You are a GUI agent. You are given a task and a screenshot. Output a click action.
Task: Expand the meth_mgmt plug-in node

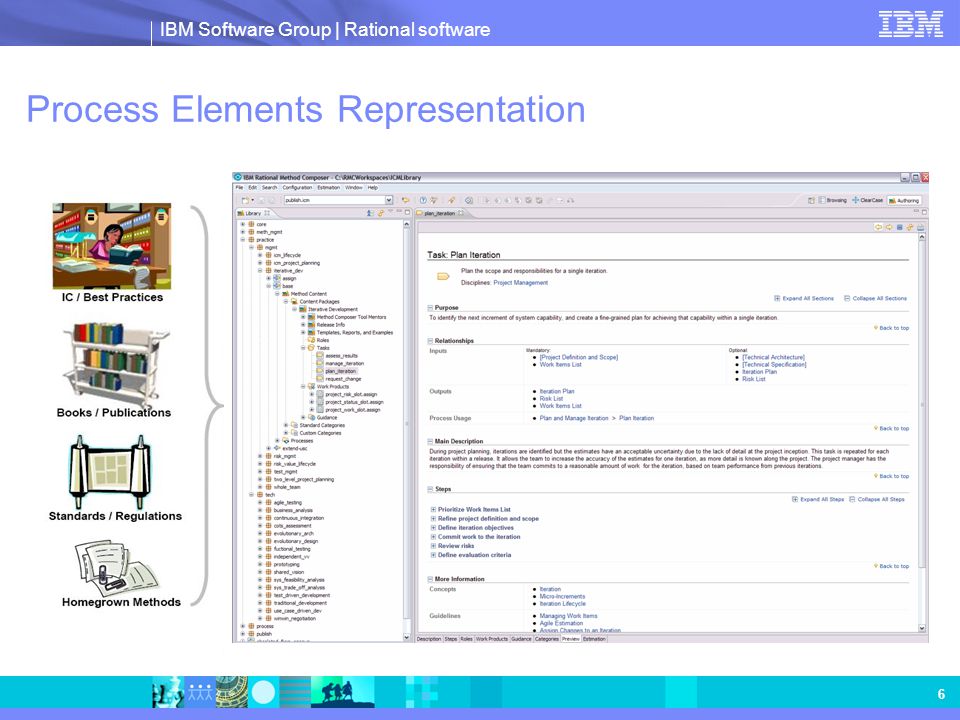[242, 232]
